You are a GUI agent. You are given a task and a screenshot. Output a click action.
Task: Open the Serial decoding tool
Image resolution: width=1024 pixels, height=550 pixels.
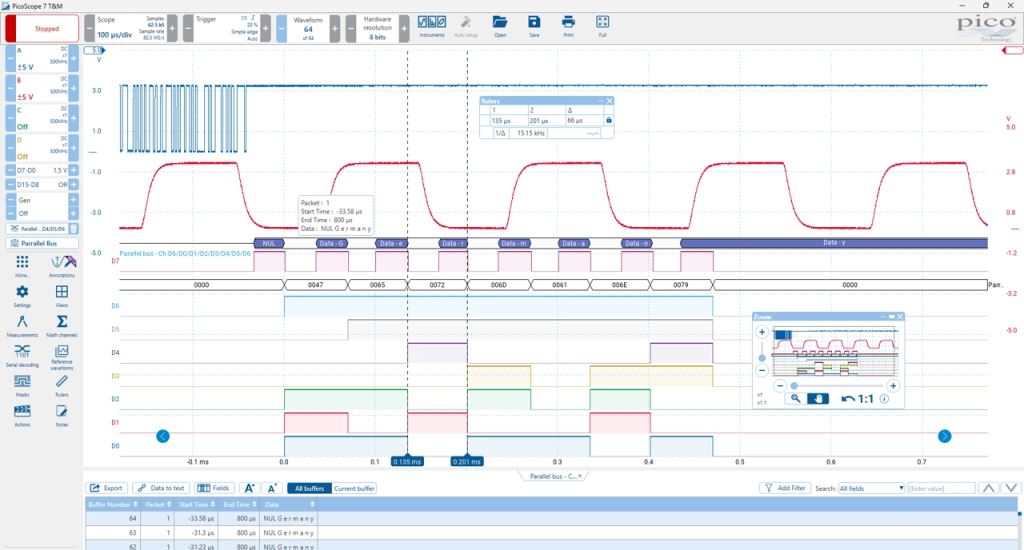tap(22, 355)
